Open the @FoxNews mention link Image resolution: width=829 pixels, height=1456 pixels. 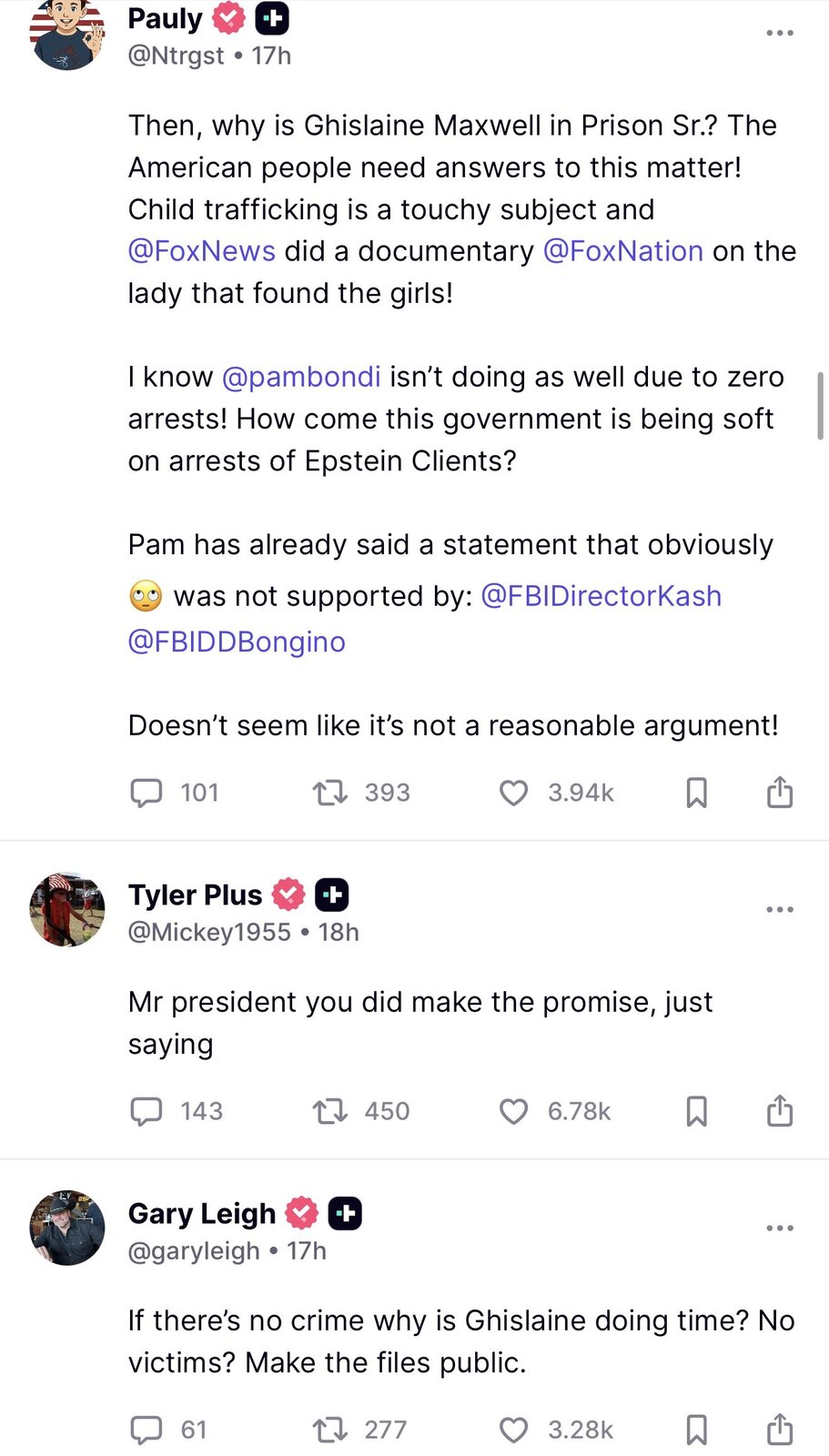pyautogui.click(x=202, y=251)
